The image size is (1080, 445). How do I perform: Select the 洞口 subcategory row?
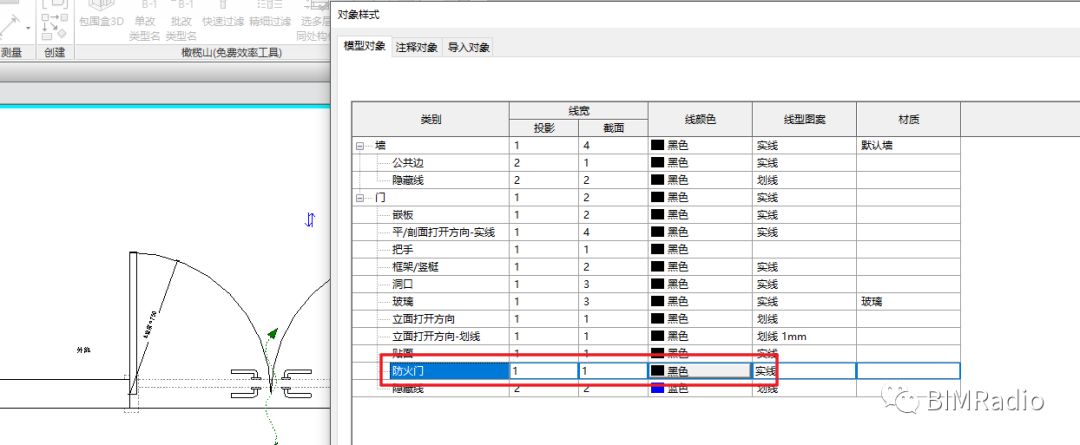[403, 284]
